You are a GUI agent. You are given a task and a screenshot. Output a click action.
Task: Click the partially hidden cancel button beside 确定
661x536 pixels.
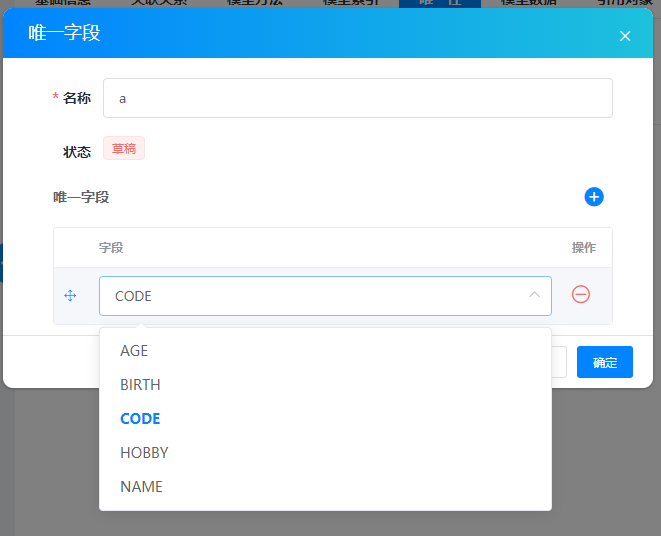tap(559, 362)
